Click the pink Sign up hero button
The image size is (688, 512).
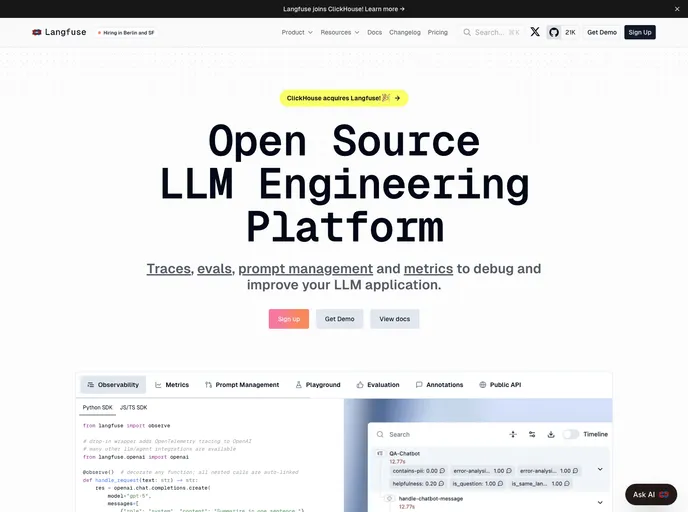tap(289, 319)
